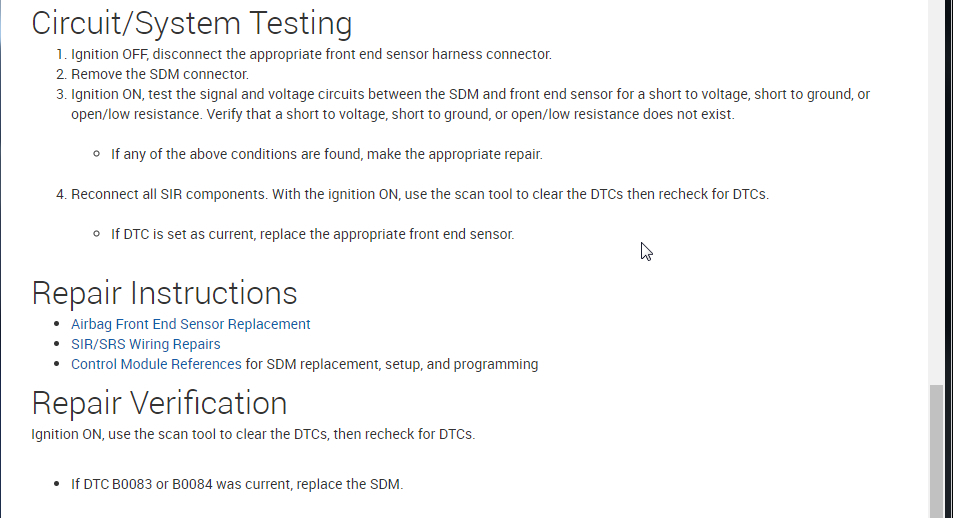The height and width of the screenshot is (518, 953).
Task: Open the Airbag Front End Sensor Replacement link
Action: pos(190,324)
